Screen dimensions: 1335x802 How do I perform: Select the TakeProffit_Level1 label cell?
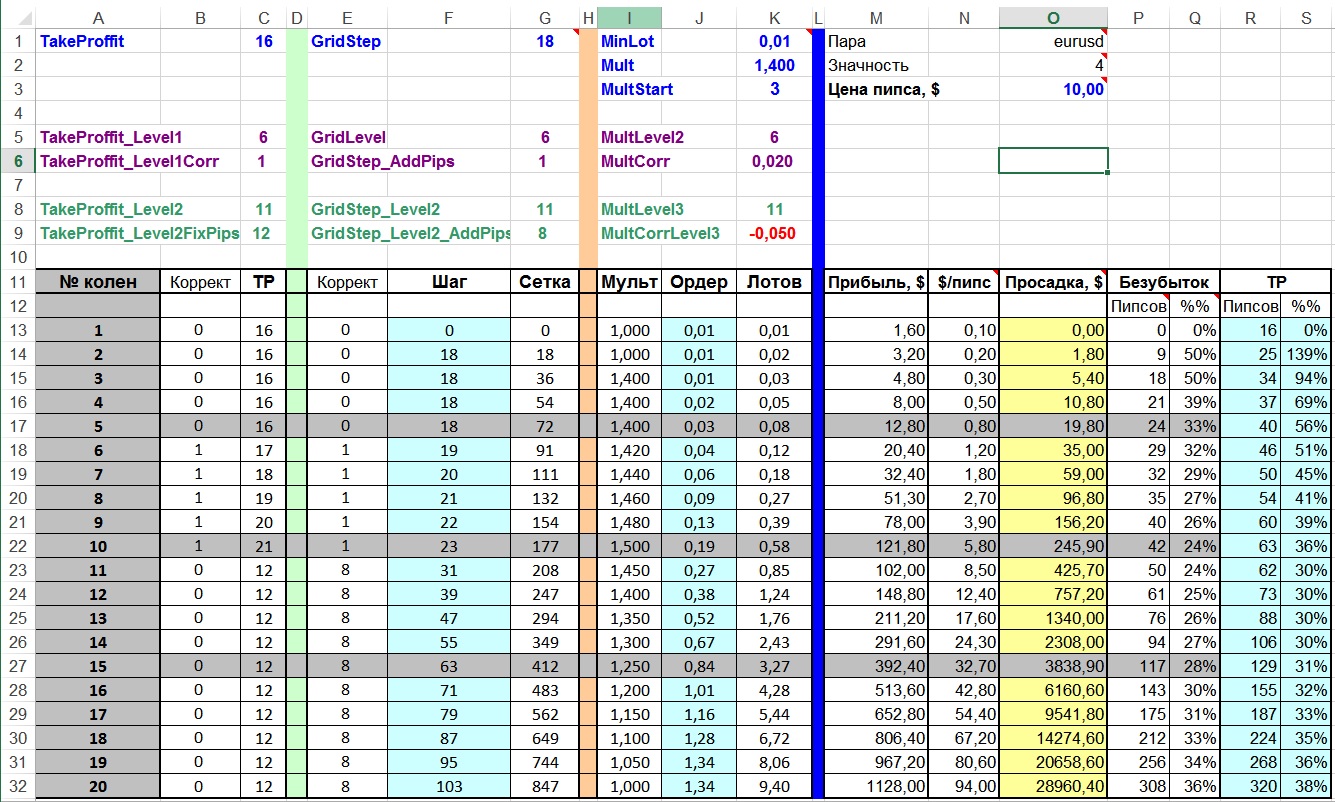pyautogui.click(x=111, y=137)
